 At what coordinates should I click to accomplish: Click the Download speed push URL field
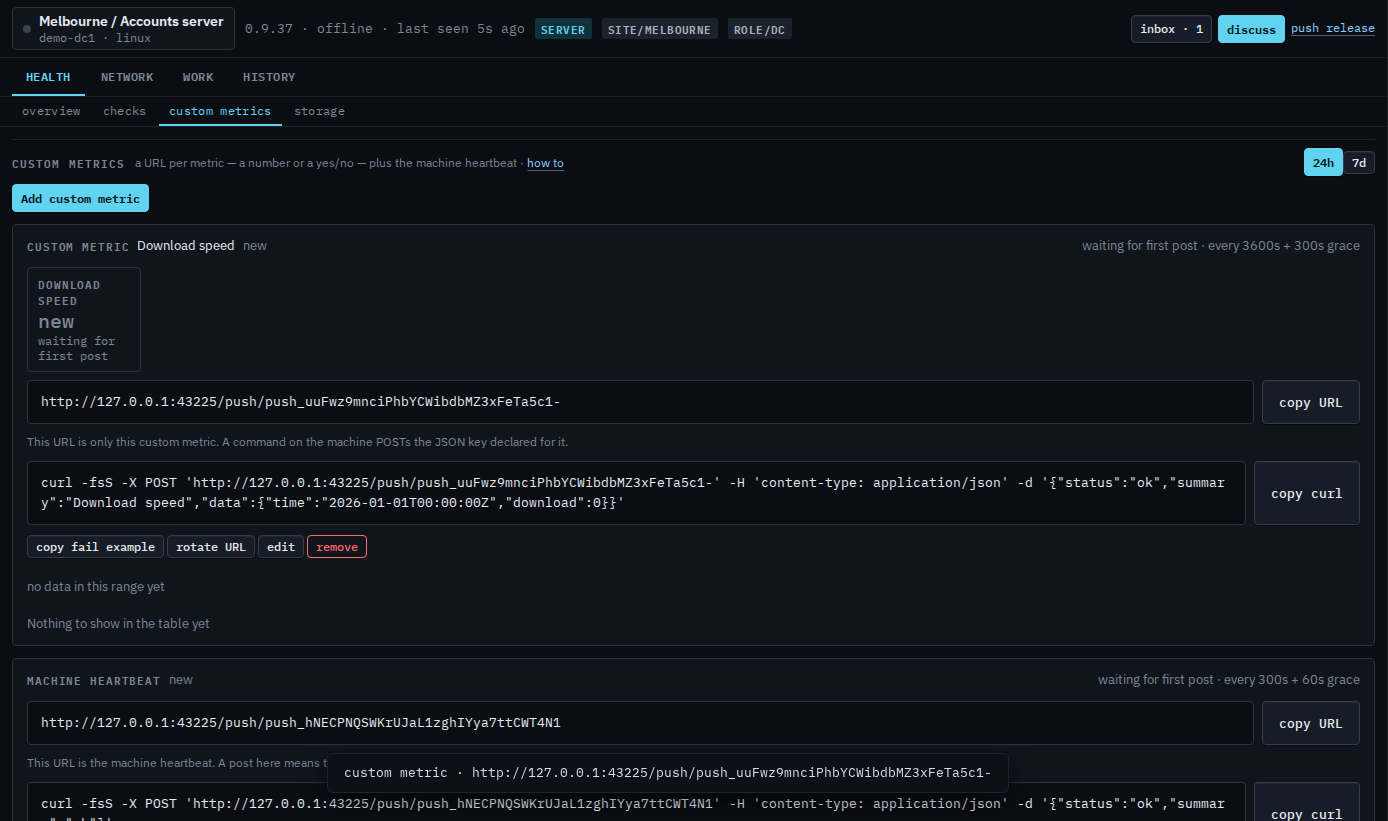pos(640,402)
